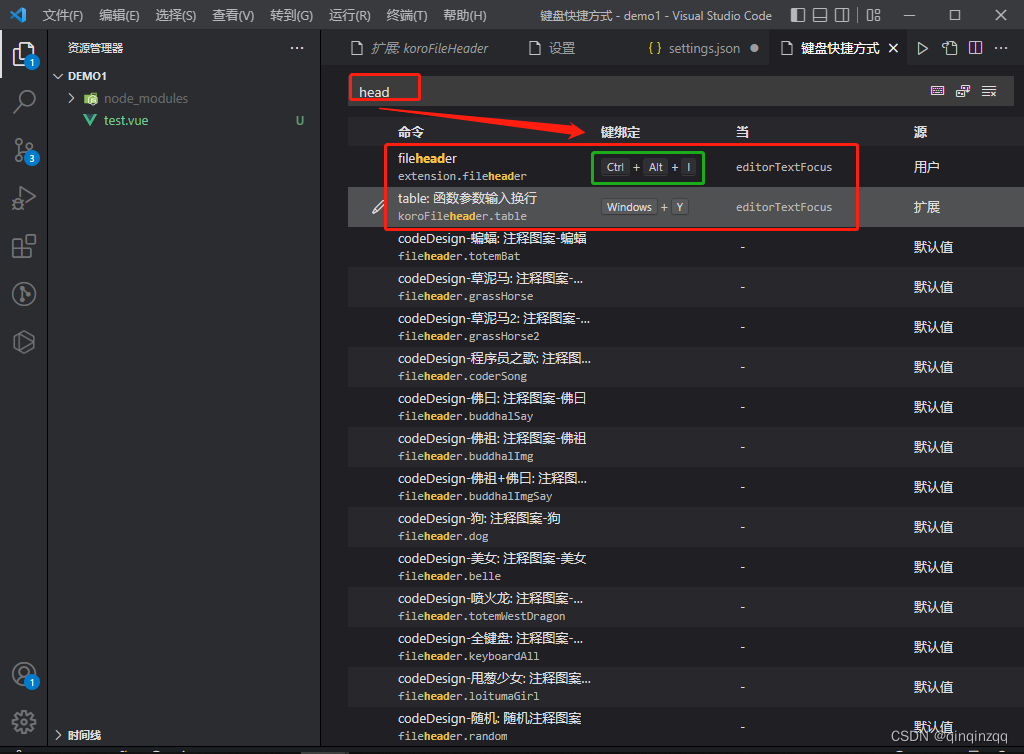1024x754 pixels.
Task: Collapse the DEMO1 folder section
Action: 58,76
